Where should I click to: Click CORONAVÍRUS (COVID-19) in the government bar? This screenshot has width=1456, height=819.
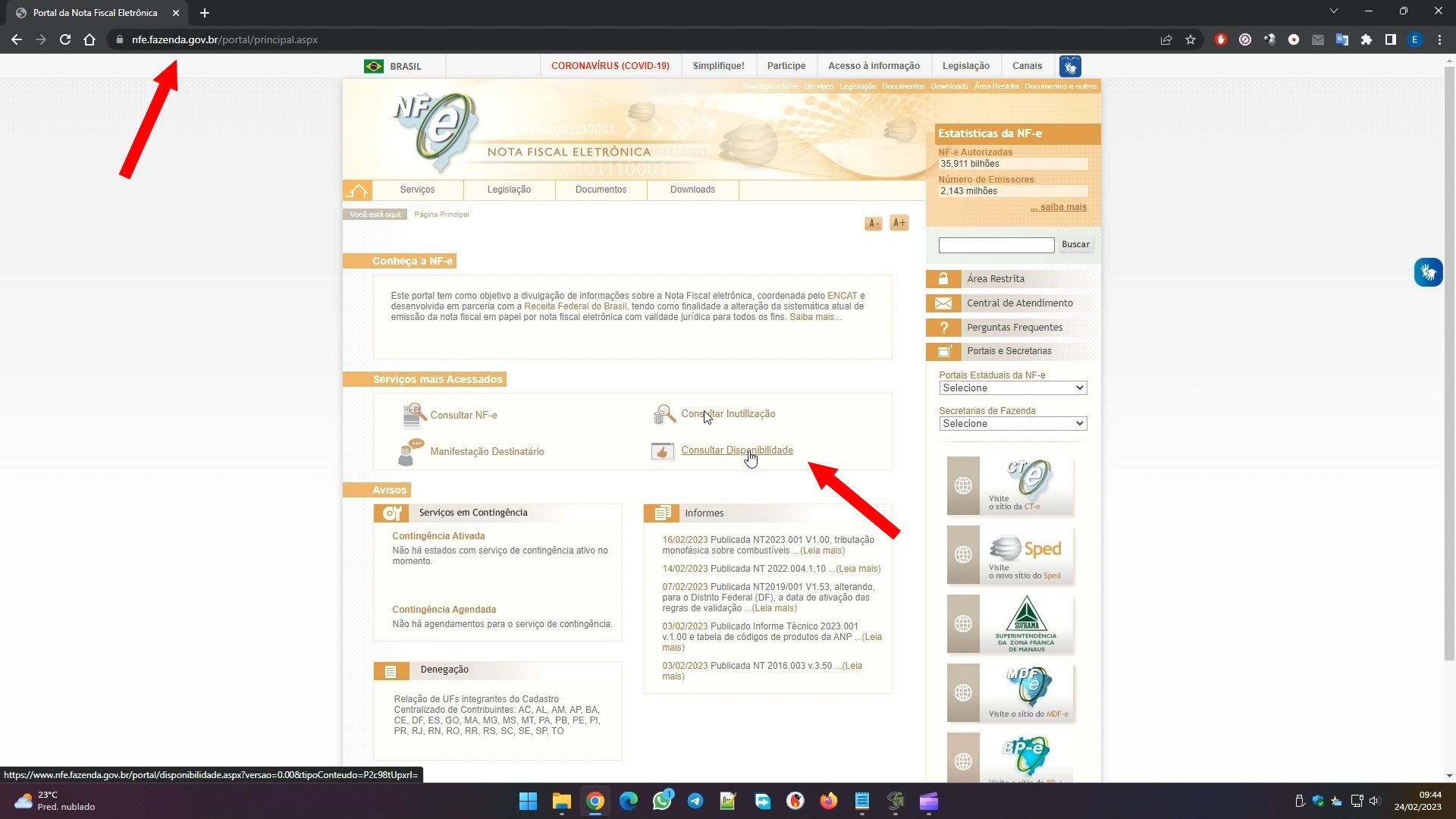pos(610,66)
